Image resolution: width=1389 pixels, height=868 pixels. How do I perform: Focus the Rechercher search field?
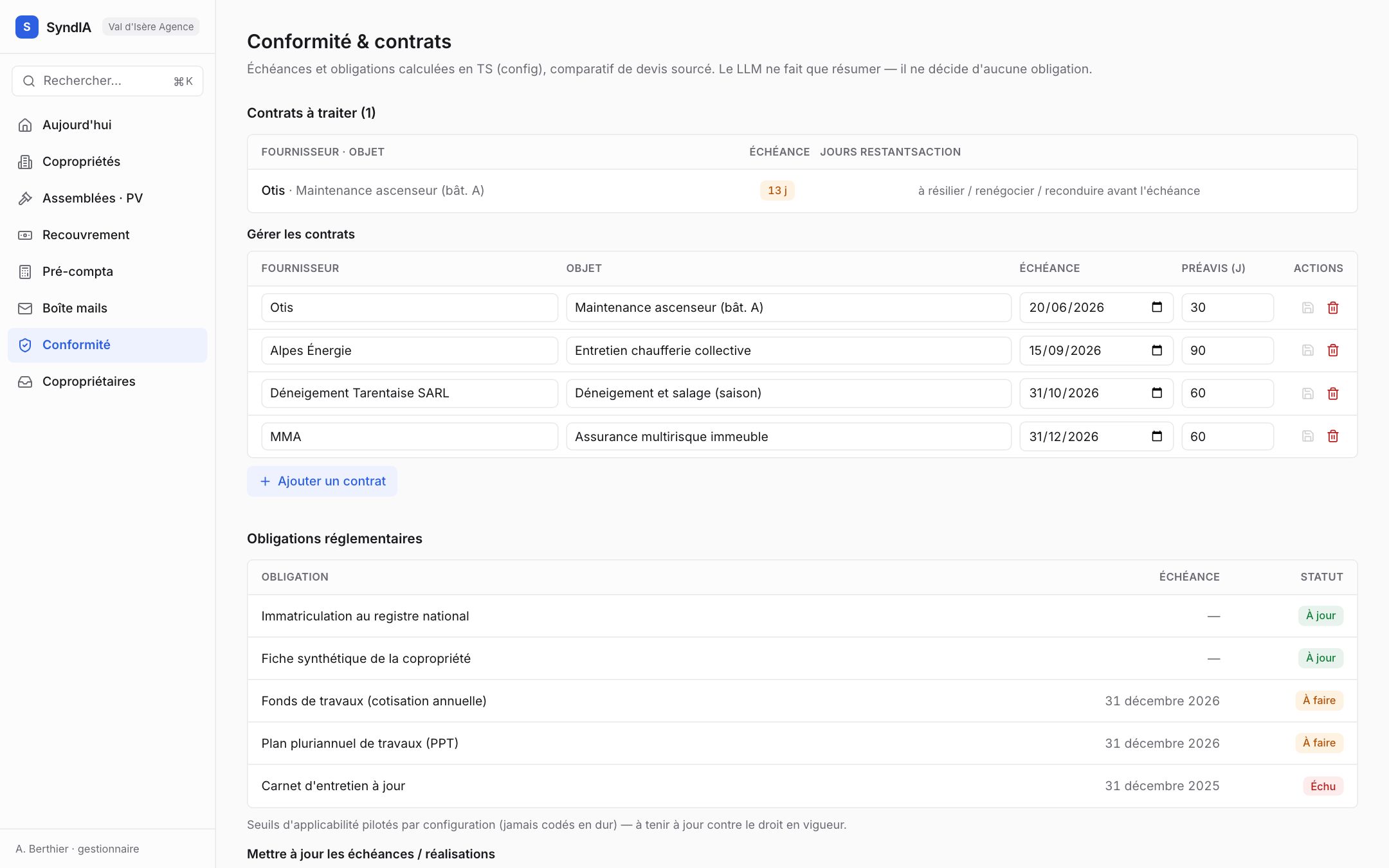point(107,81)
